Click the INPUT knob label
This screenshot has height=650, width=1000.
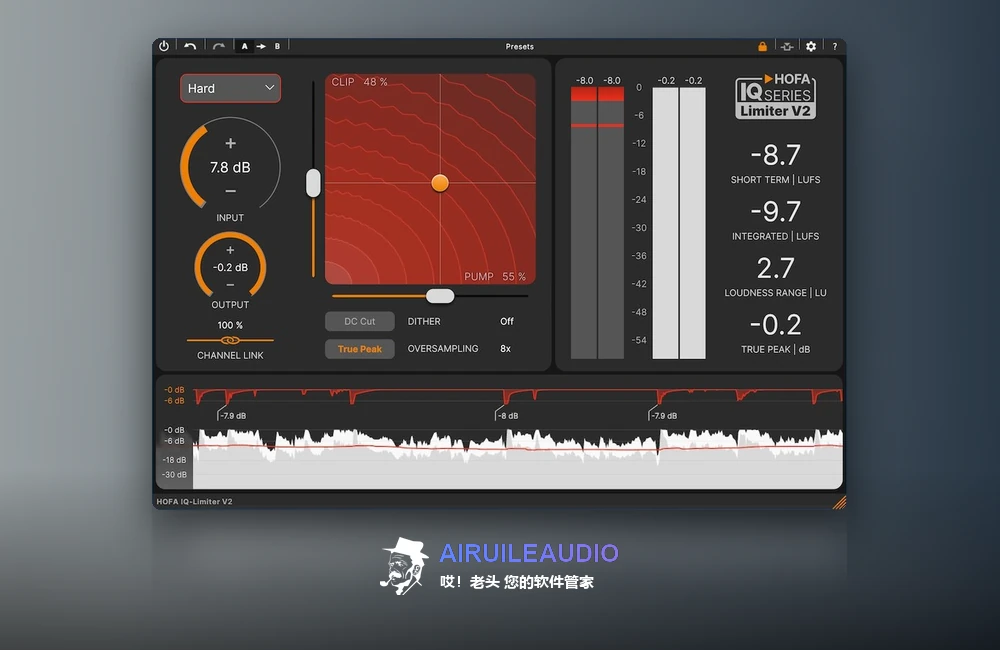coord(230,218)
